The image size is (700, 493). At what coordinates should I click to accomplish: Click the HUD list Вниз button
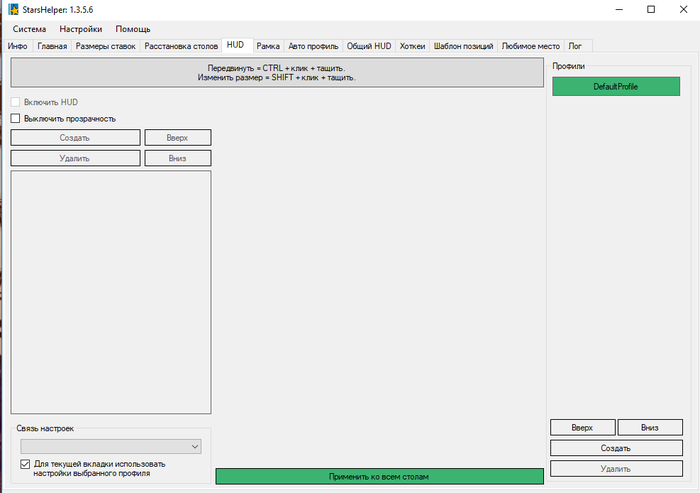tap(178, 158)
